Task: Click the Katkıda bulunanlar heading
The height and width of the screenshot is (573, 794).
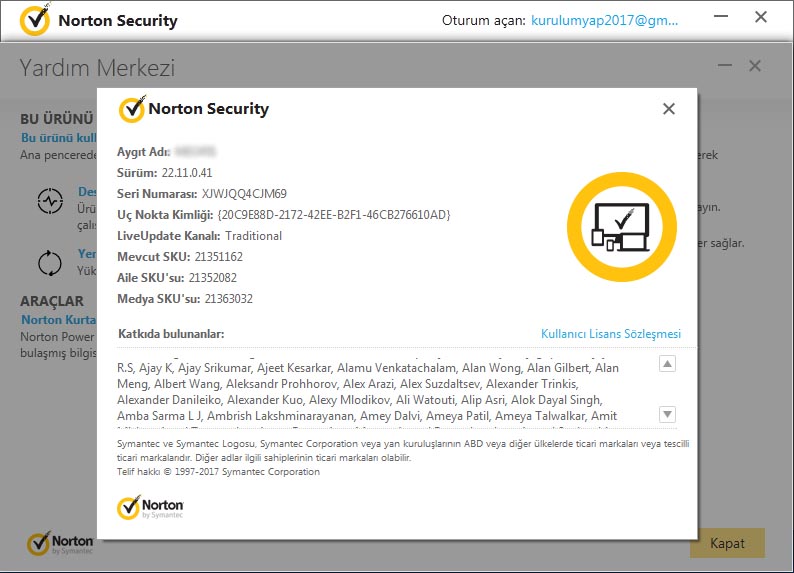Action: (x=171, y=334)
